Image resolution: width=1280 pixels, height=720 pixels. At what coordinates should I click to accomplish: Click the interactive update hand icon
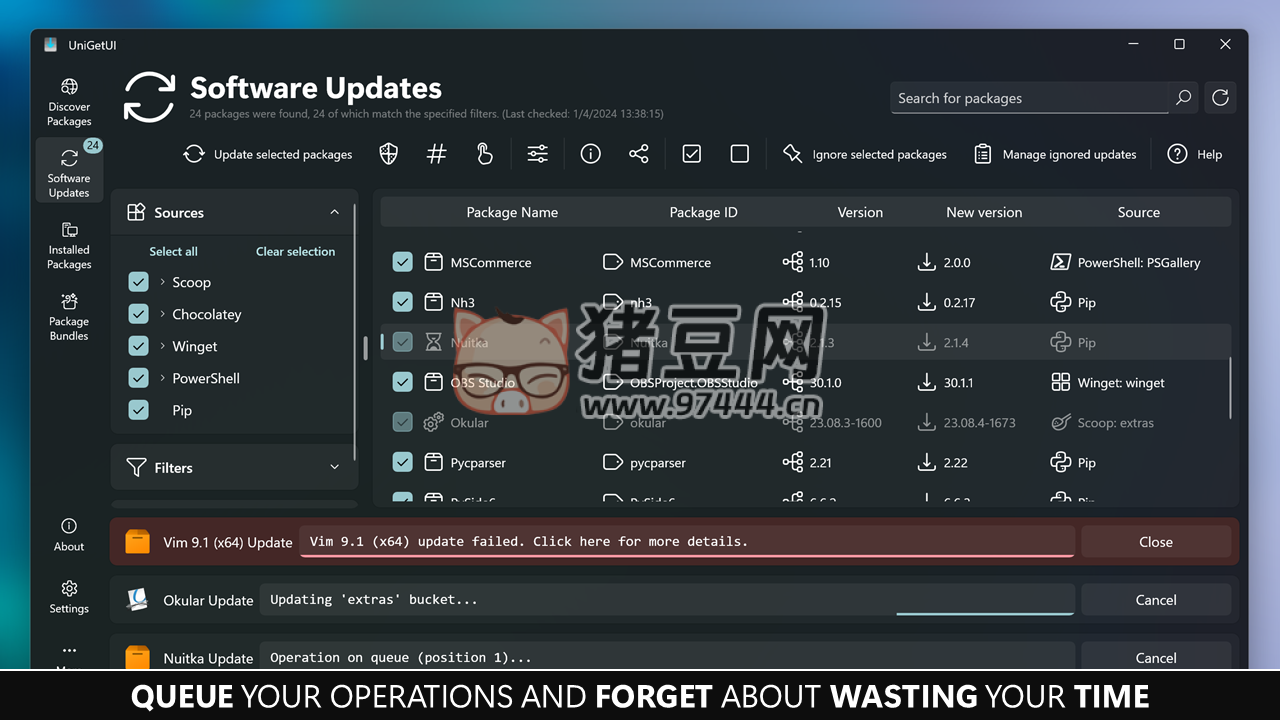[485, 154]
